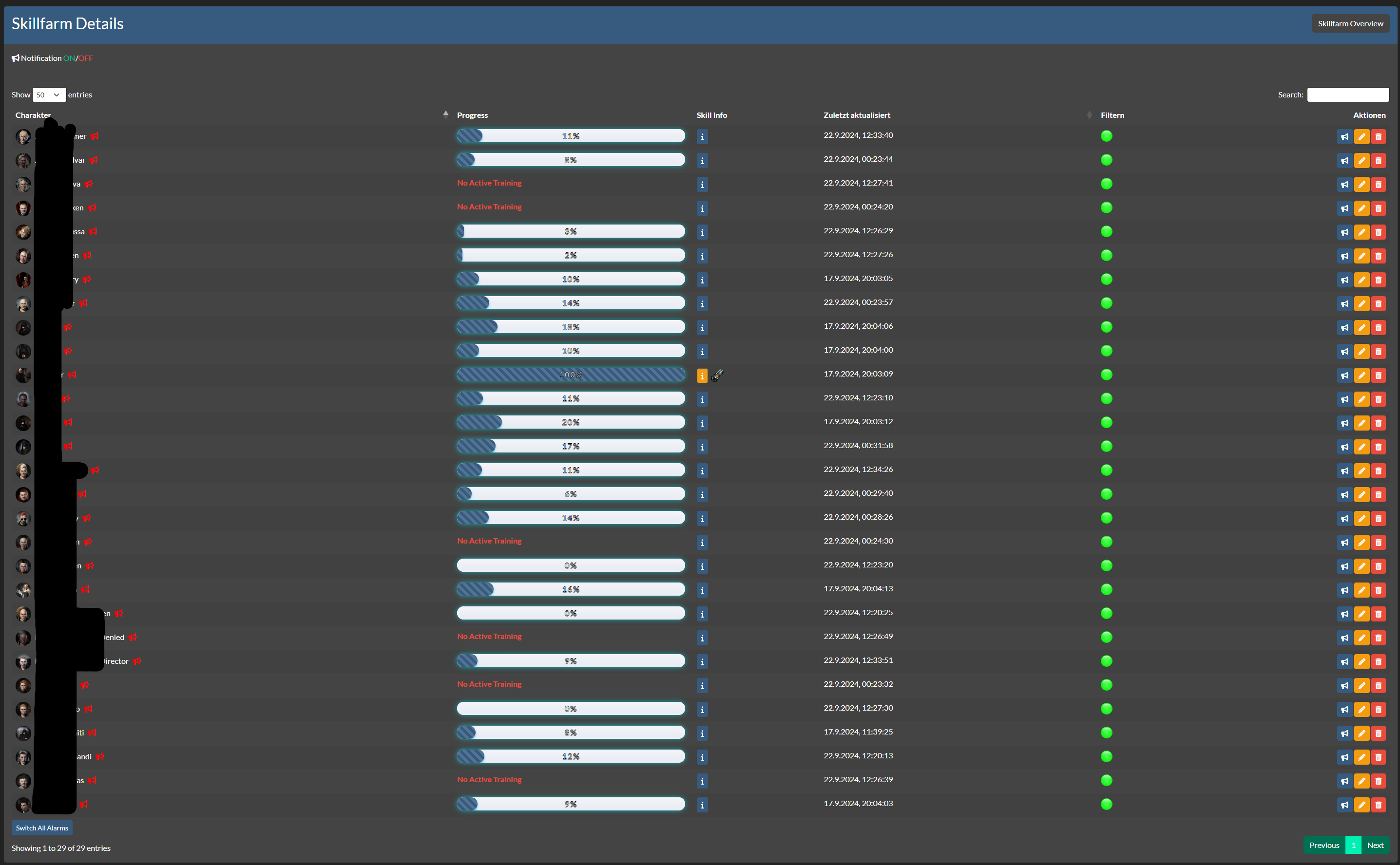The image size is (1400, 865).
Task: Click the orange info button in 100% row
Action: pyautogui.click(x=702, y=376)
